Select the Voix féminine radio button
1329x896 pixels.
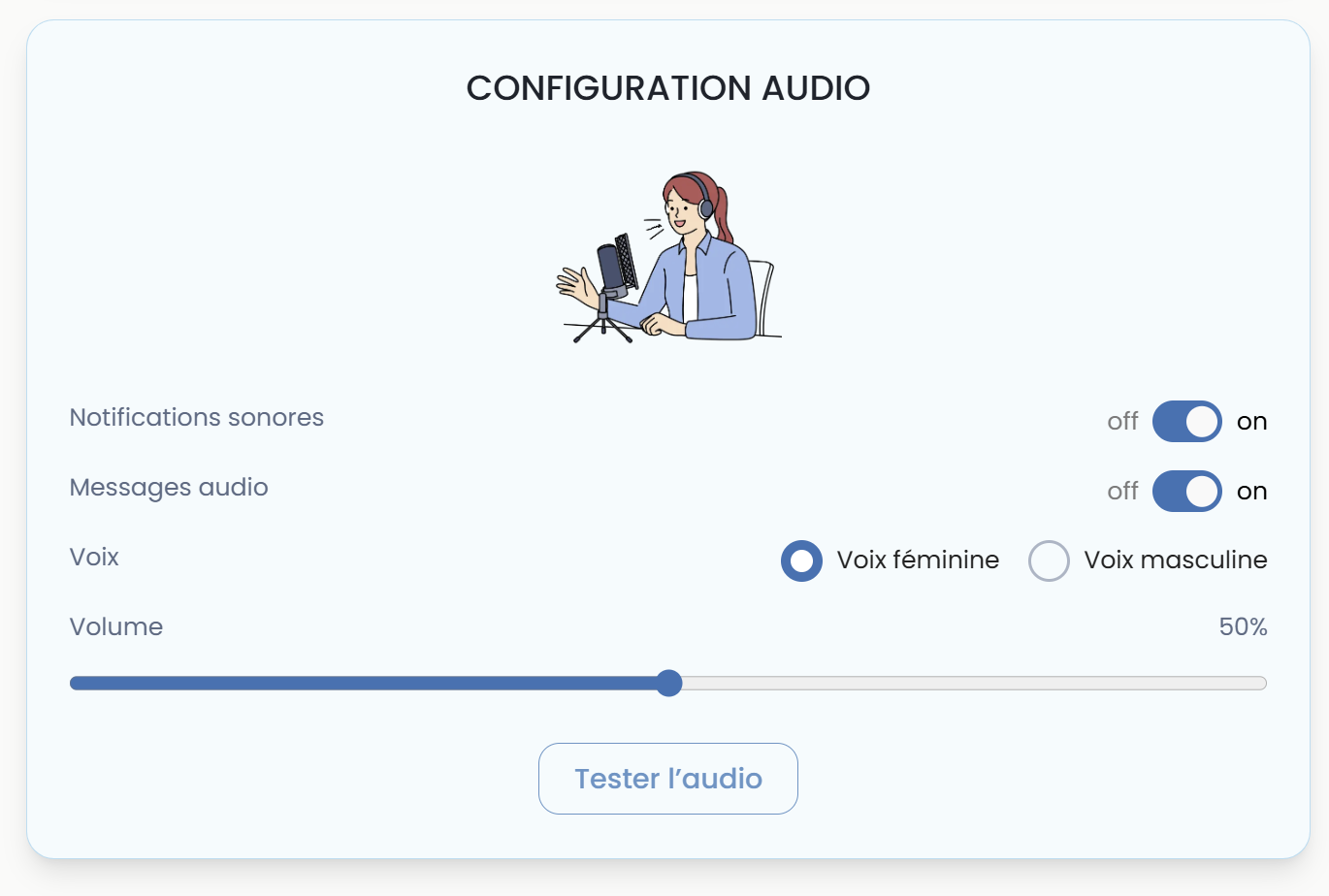[801, 560]
